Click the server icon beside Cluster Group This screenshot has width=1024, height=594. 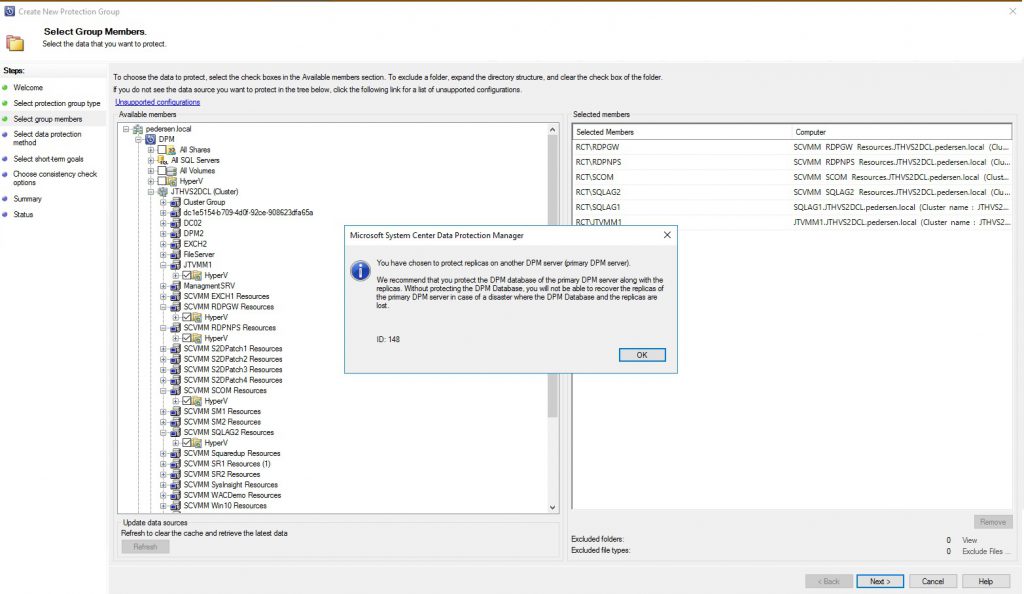click(x=175, y=202)
